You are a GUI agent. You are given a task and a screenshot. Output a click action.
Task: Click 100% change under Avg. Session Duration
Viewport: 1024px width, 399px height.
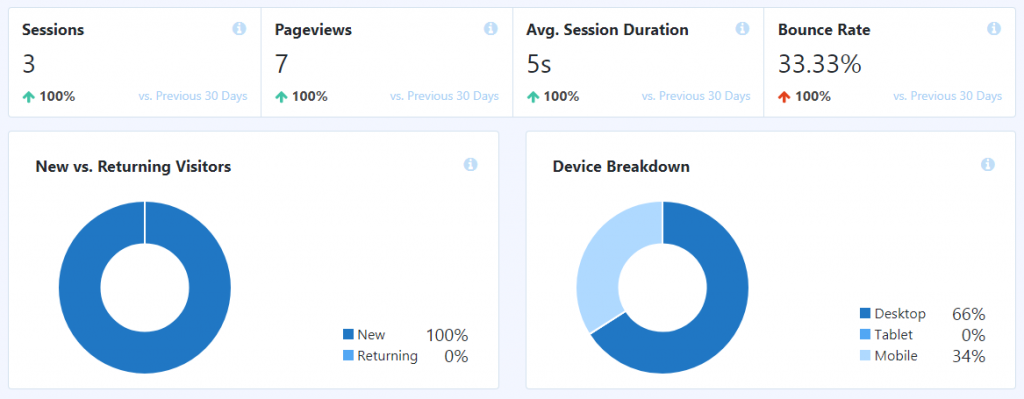click(562, 97)
